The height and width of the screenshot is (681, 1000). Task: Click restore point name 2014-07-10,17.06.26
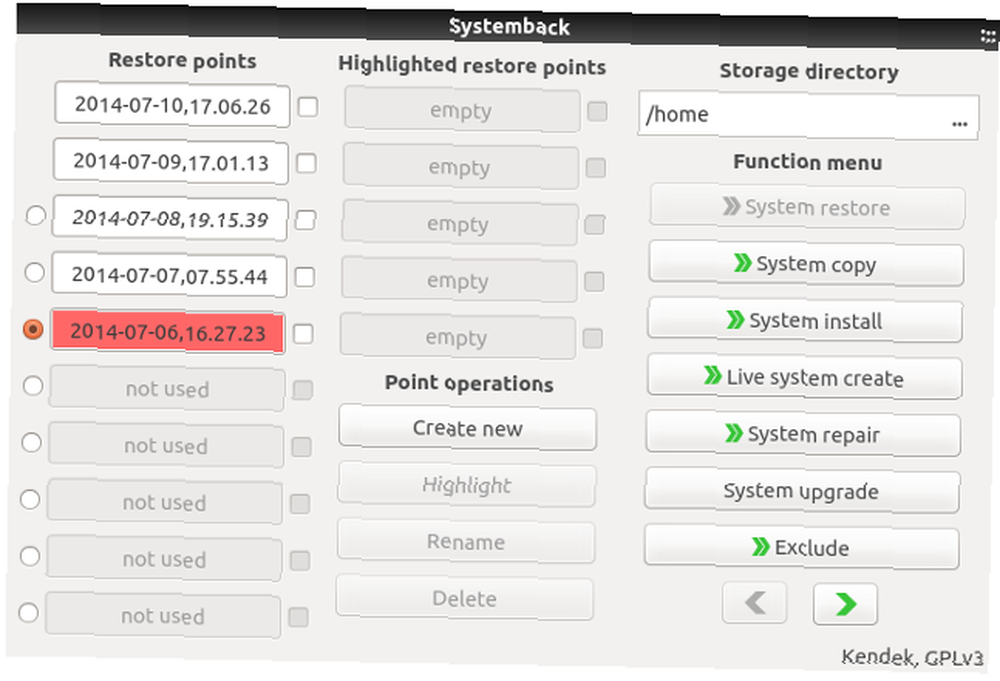(172, 105)
